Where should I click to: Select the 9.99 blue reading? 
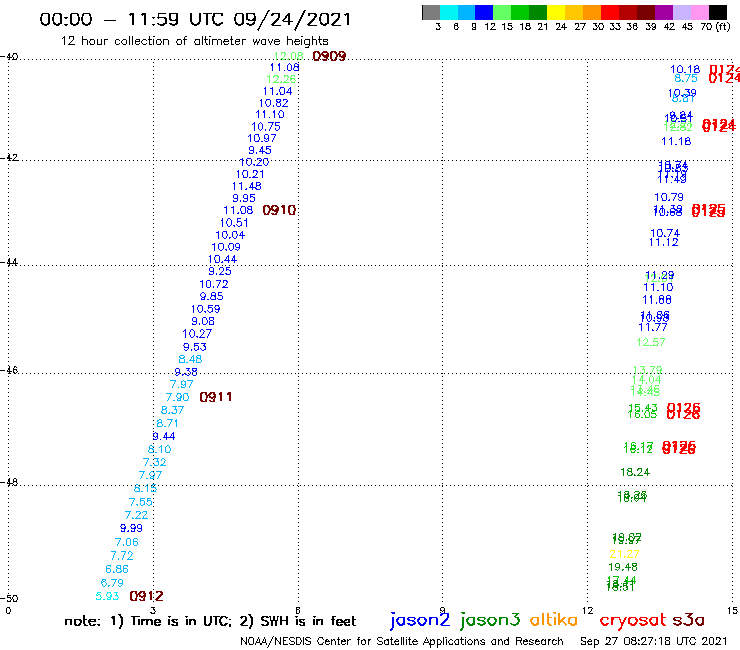(x=131, y=529)
